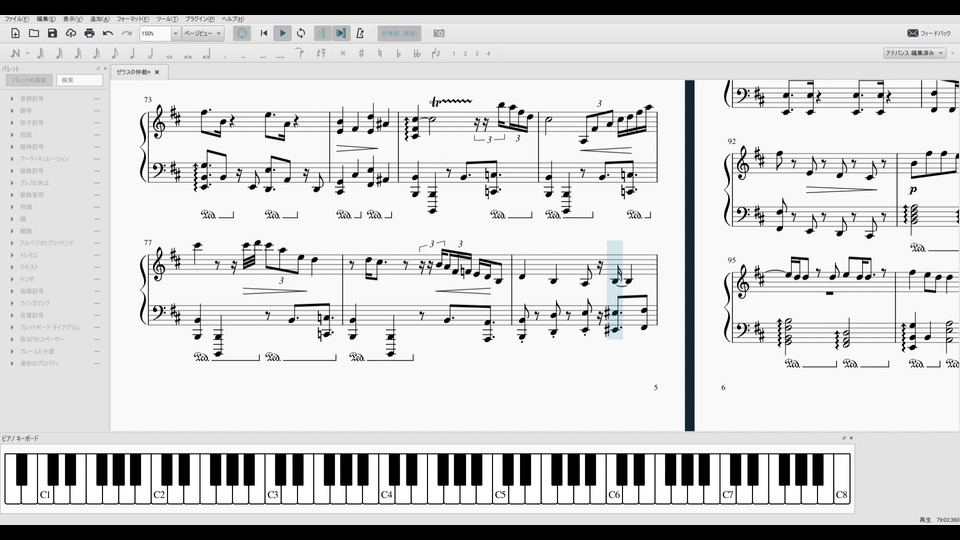Apply a double sharp accidental
The width and height of the screenshot is (960, 540).
pos(343,53)
